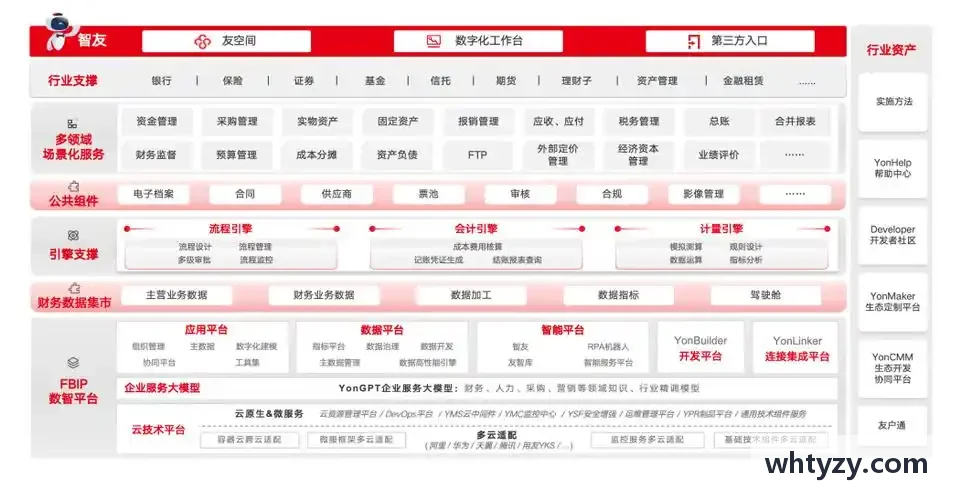Select 基金 in the 行业支撑 row
Viewport: 961px width, 500px height.
point(375,81)
